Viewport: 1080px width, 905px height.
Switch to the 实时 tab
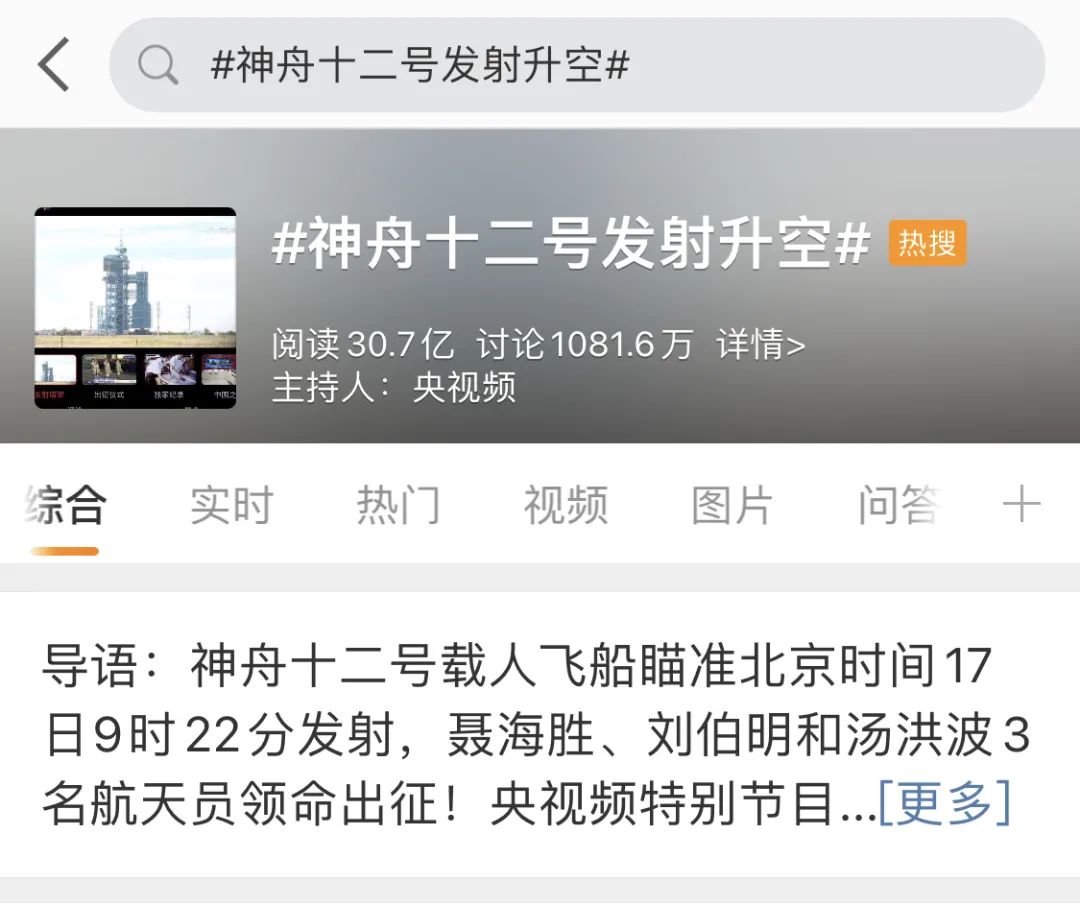[x=232, y=505]
